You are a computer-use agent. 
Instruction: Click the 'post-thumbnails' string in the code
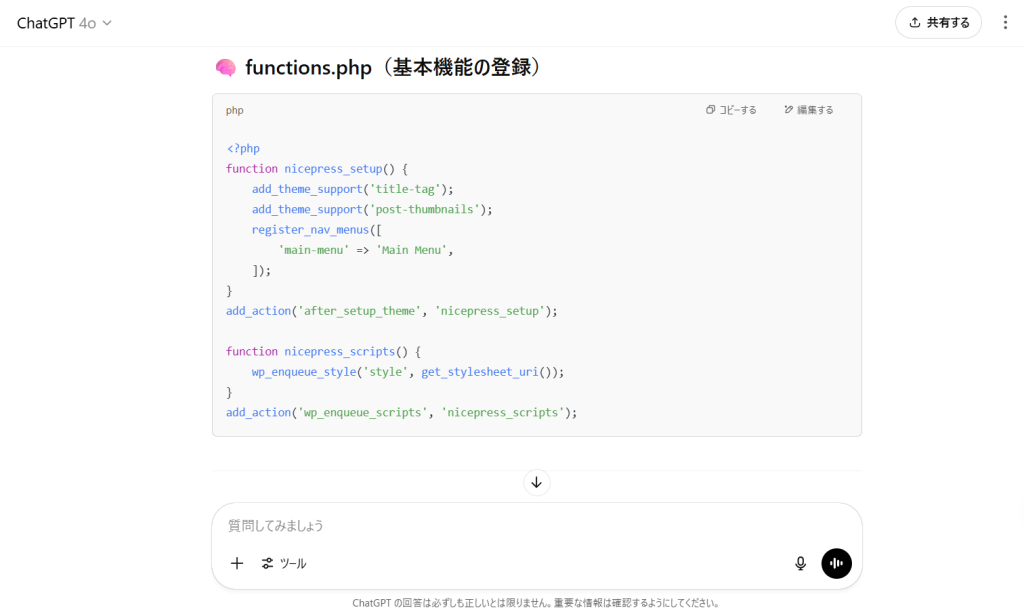point(428,210)
